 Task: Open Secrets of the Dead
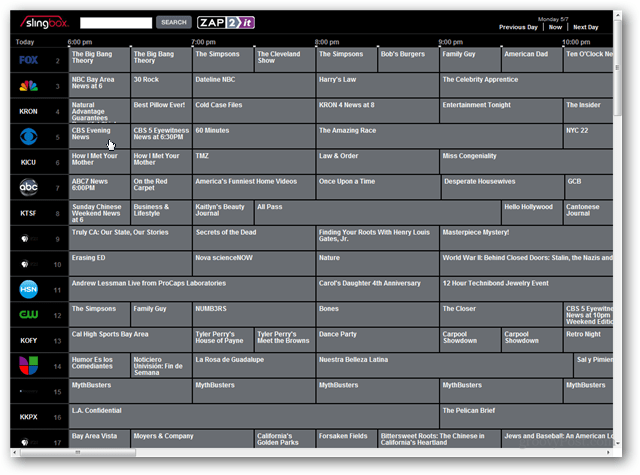tap(253, 238)
